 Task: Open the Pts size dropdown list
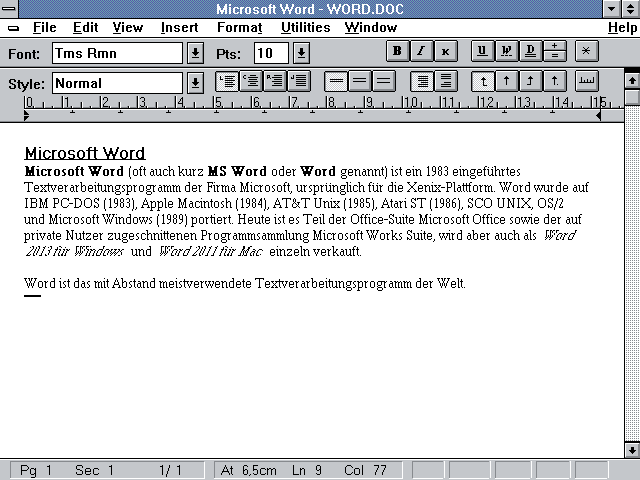[301, 53]
